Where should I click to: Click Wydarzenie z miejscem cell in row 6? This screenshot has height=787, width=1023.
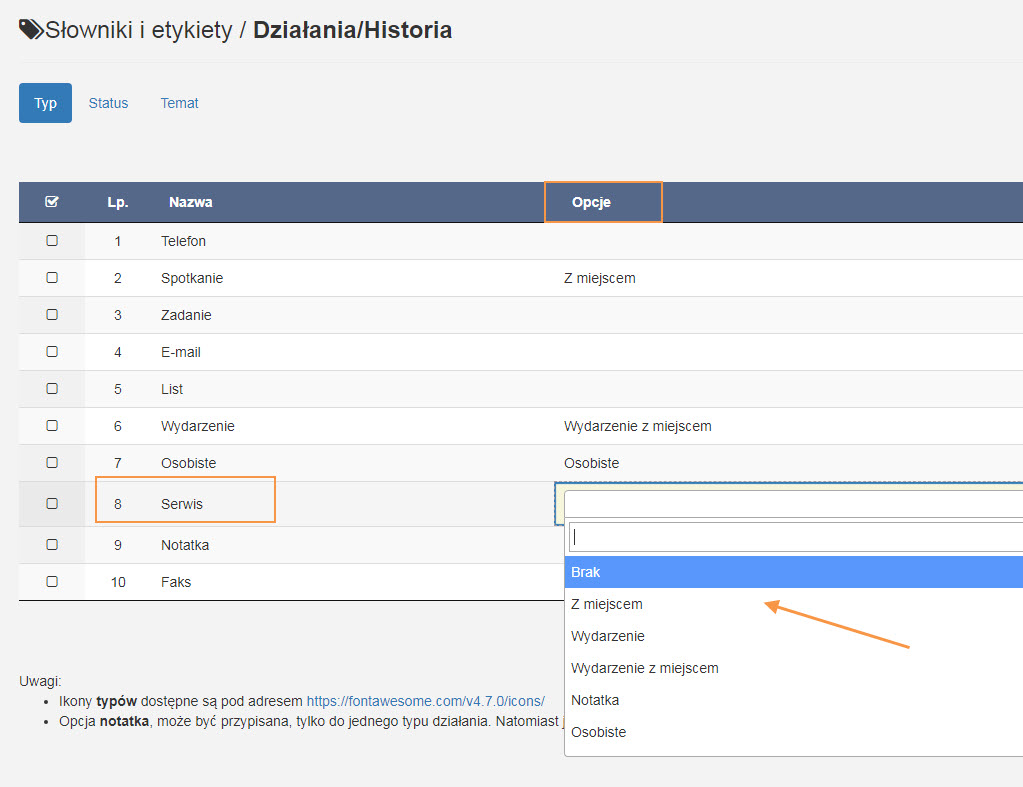(x=637, y=426)
